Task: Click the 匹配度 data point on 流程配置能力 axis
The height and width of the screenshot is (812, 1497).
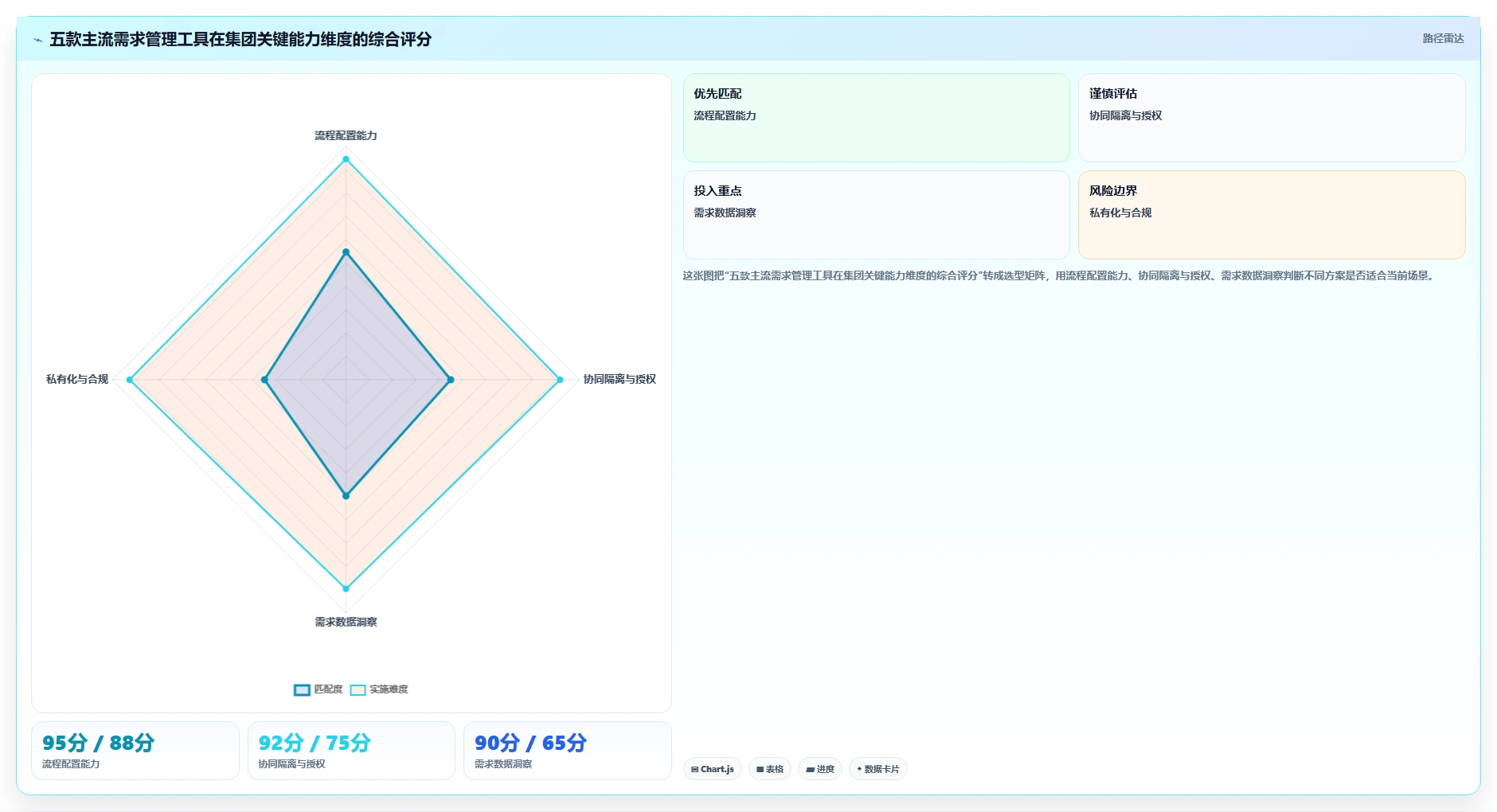Action: [346, 252]
